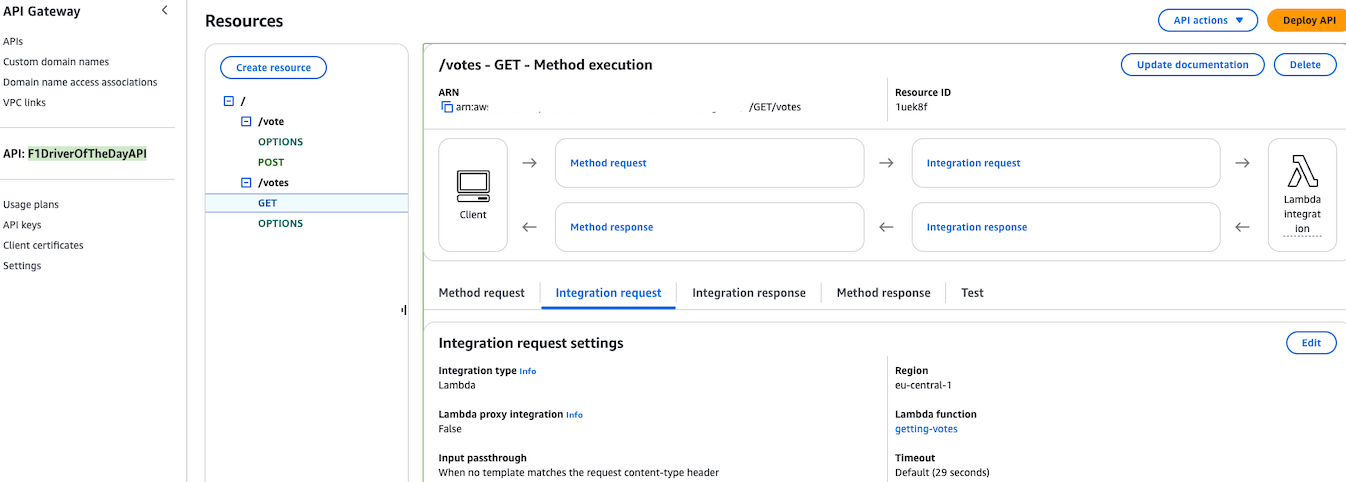
Task: Collapse the API Gateway sidebar with the chevron
Action: (x=165, y=11)
